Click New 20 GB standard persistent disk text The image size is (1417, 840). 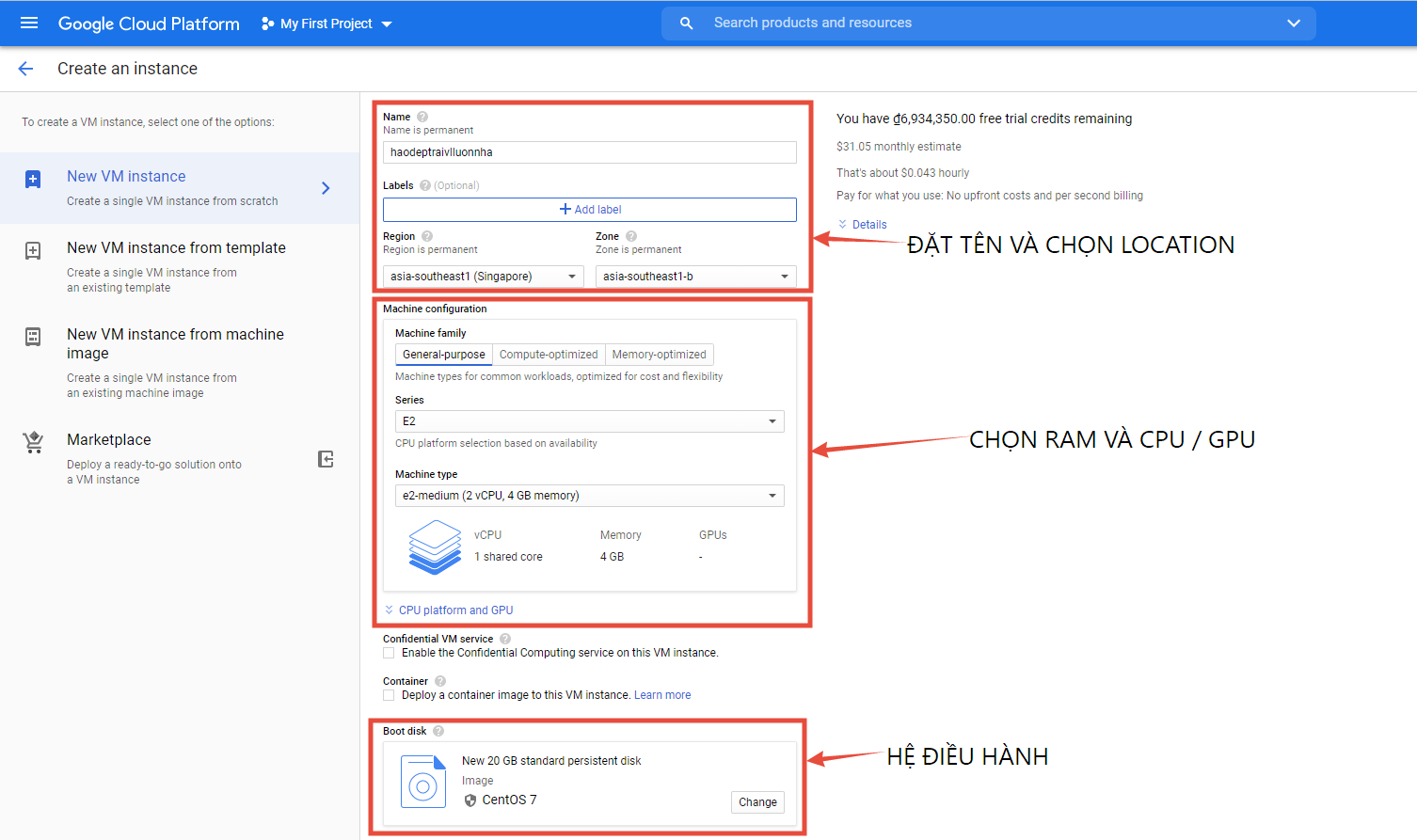point(551,761)
